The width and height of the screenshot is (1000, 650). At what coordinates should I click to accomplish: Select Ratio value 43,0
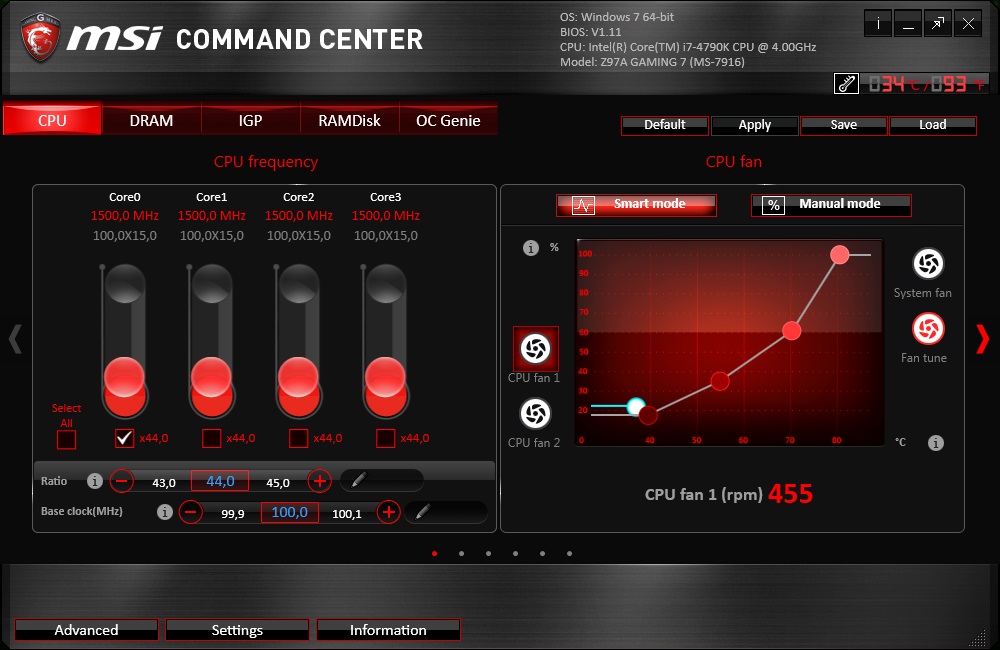(x=164, y=483)
